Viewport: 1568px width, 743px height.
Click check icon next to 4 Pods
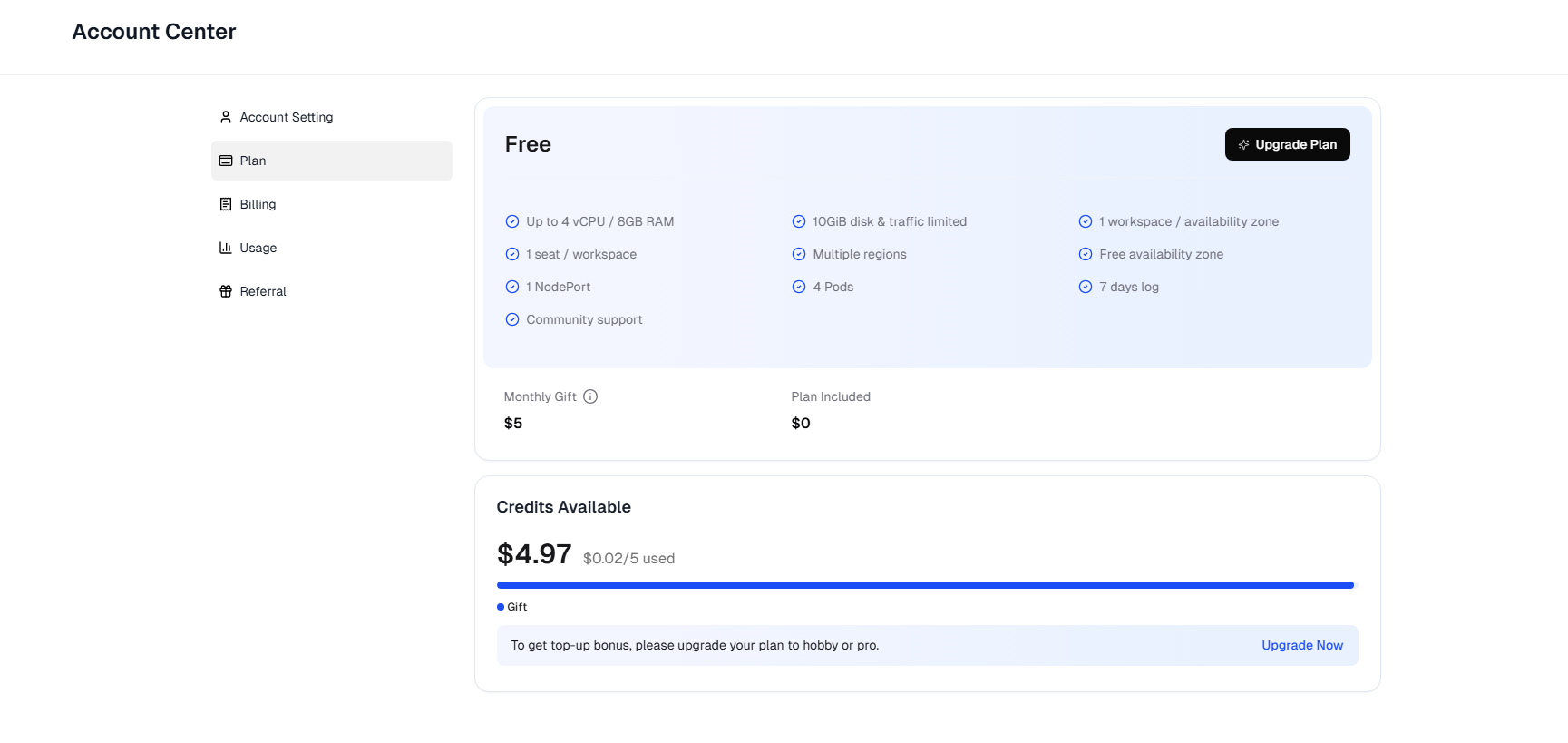(799, 287)
